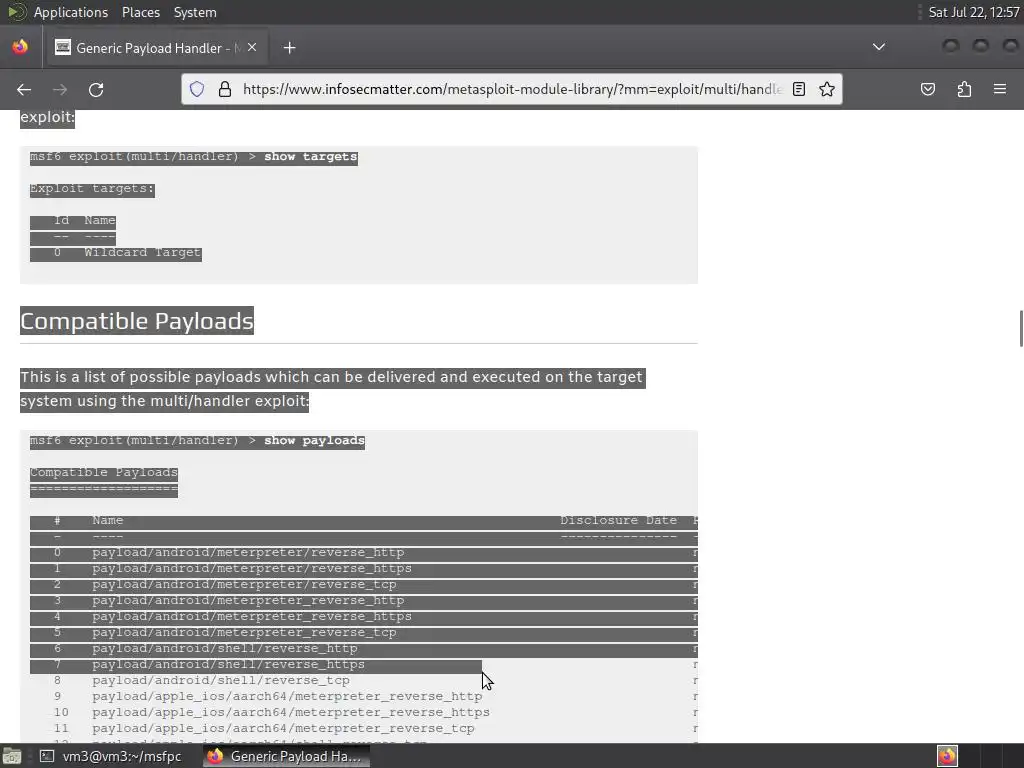Viewport: 1024px width, 768px height.
Task: Bookmark this page with the star icon
Action: click(827, 89)
